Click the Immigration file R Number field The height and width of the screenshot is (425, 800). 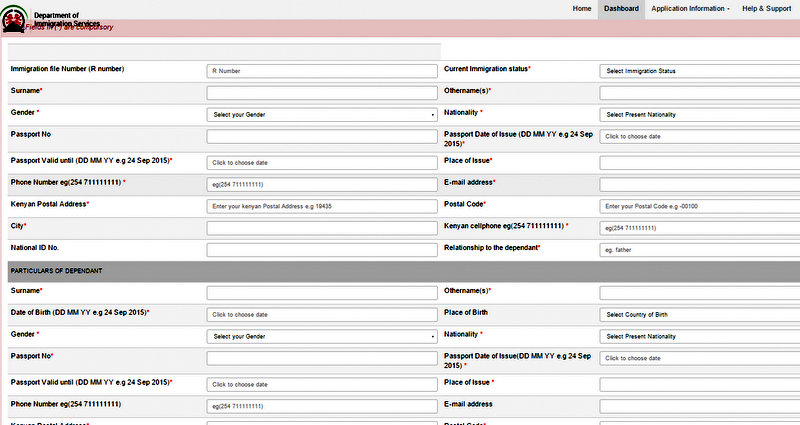pyautogui.click(x=322, y=71)
